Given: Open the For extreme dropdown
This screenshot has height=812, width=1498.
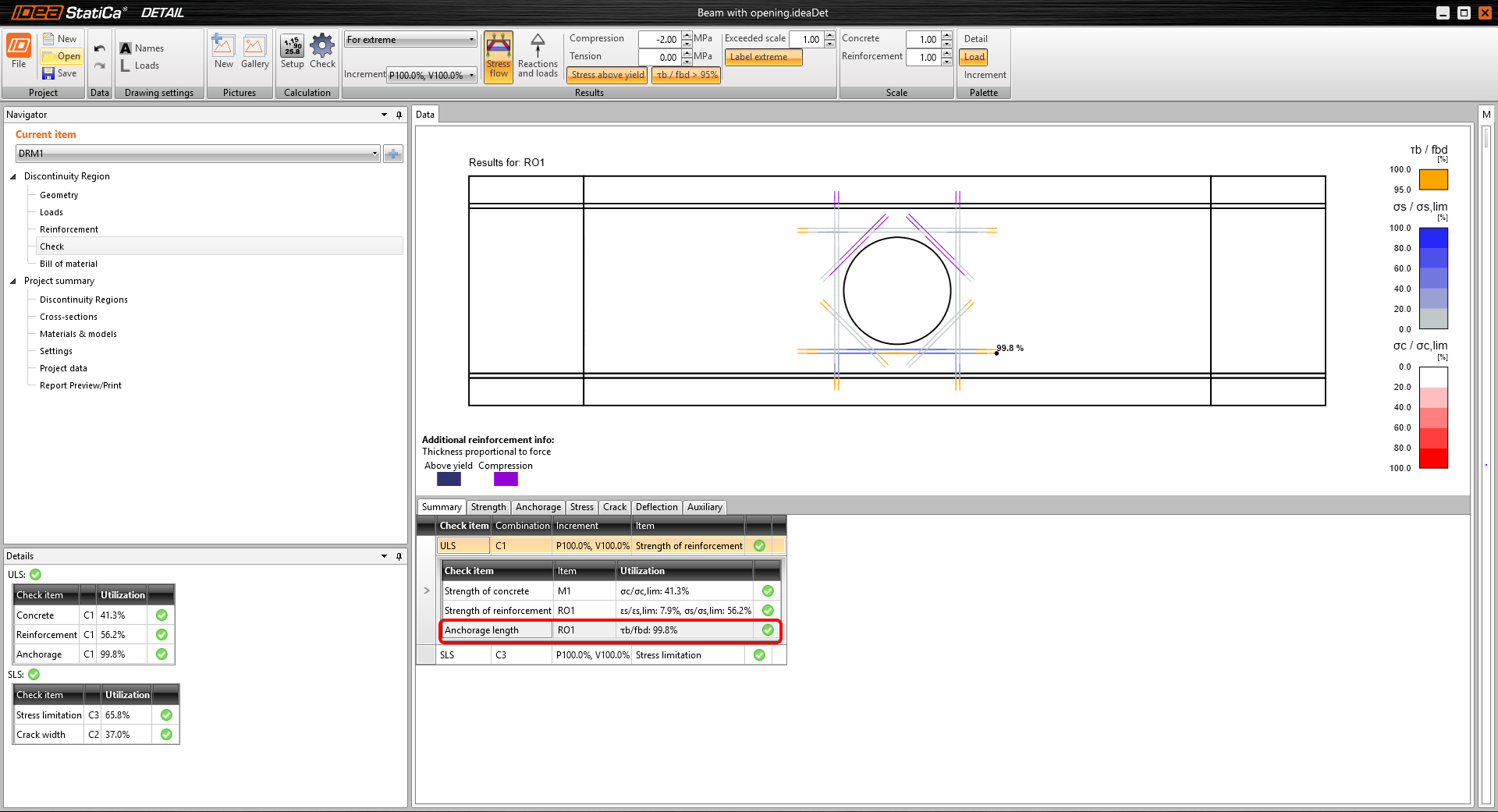Looking at the screenshot, I should (410, 40).
